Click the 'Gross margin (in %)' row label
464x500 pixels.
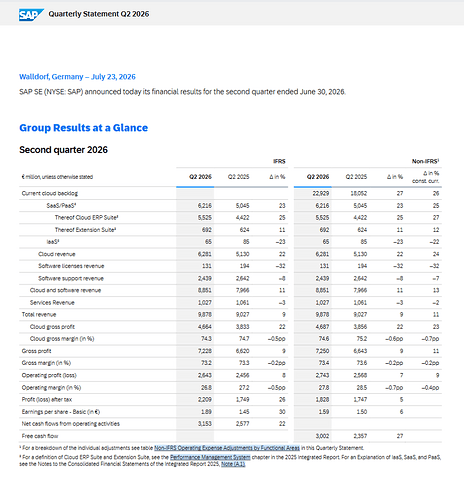46,363
